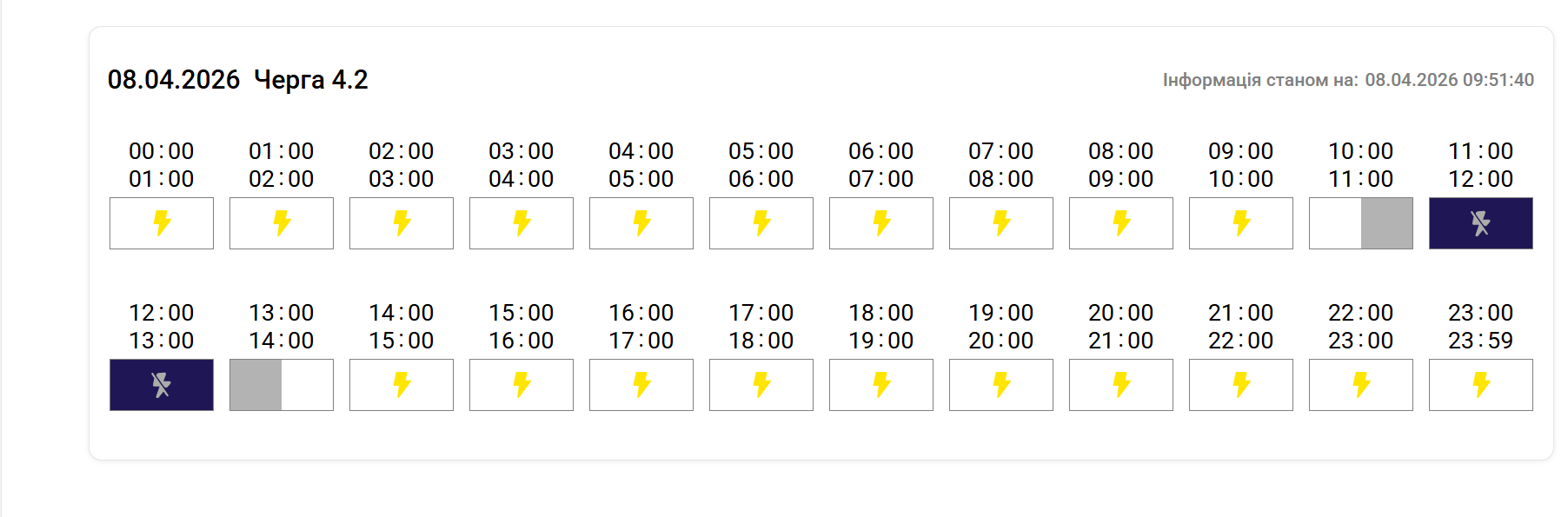The image size is (1568, 517).
Task: Click the 16:00 17:00 time label
Action: coord(641,327)
